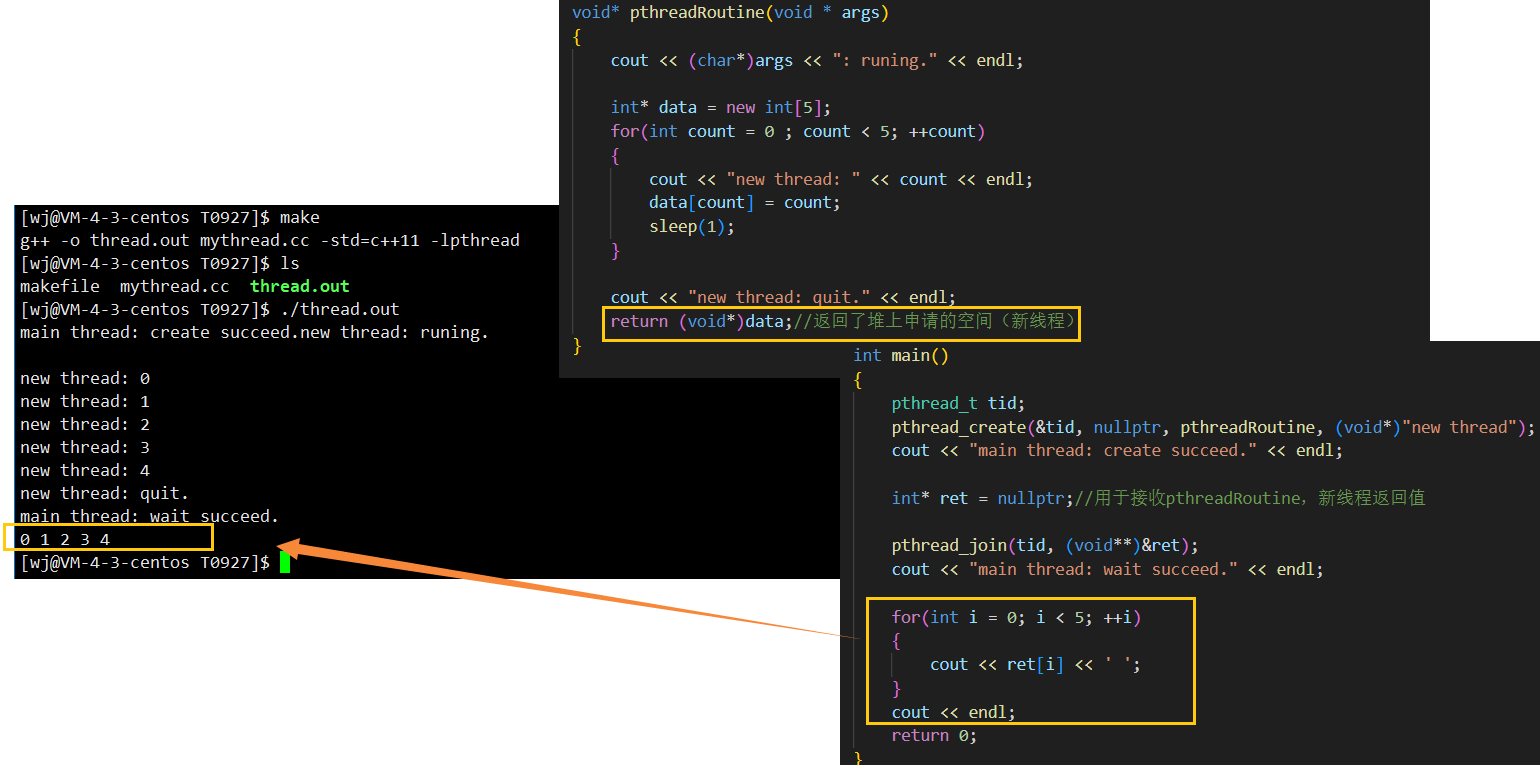Click the "int* ret = nullptr;" code line
Image resolution: width=1540 pixels, height=765 pixels.
click(1158, 498)
